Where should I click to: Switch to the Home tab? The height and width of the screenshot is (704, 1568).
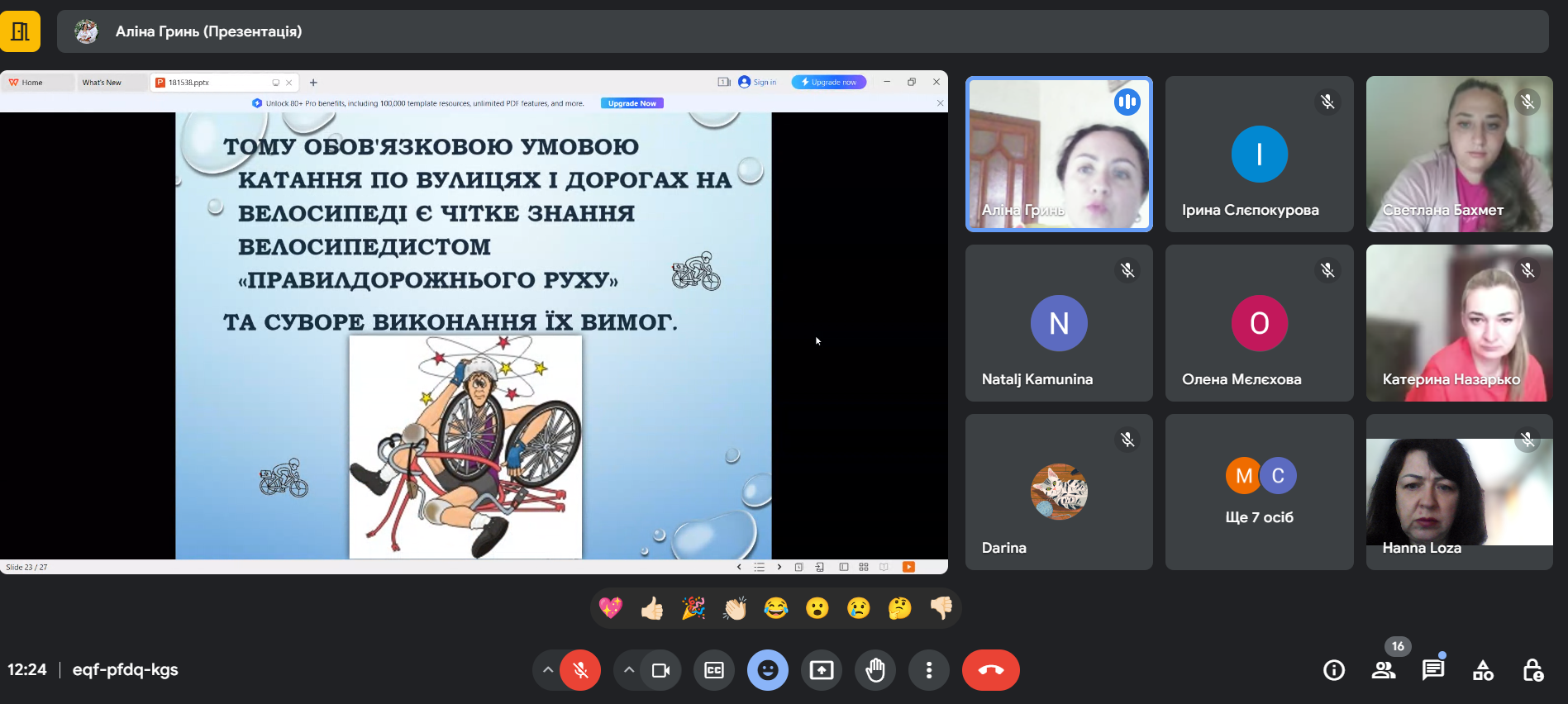click(32, 83)
